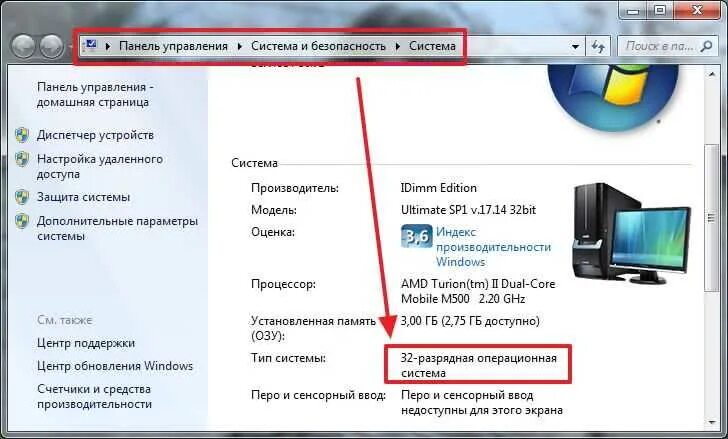The image size is (728, 439).
Task: Click shield icon next to Защита системы
Action: [x=22, y=197]
